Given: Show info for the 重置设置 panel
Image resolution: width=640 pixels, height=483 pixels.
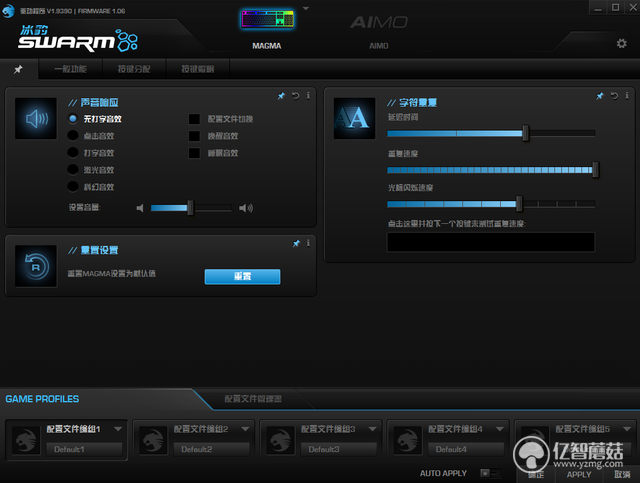Looking at the screenshot, I should point(308,243).
